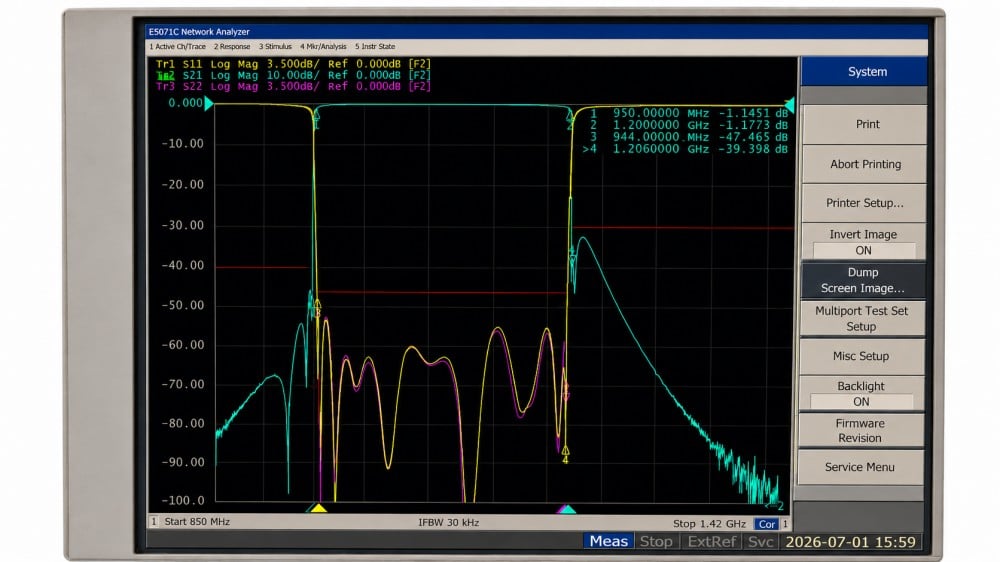
Task: Click the Stop 1.42 GHz field
Action: (709, 524)
